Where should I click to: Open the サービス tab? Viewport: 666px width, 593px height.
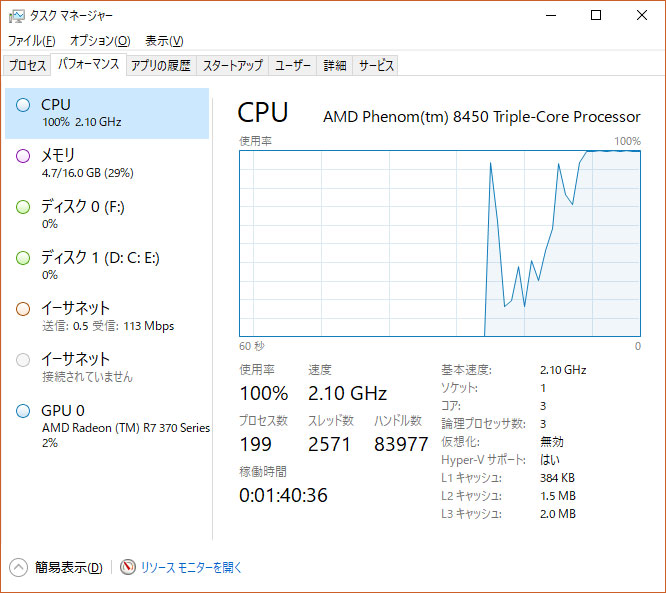click(x=375, y=65)
